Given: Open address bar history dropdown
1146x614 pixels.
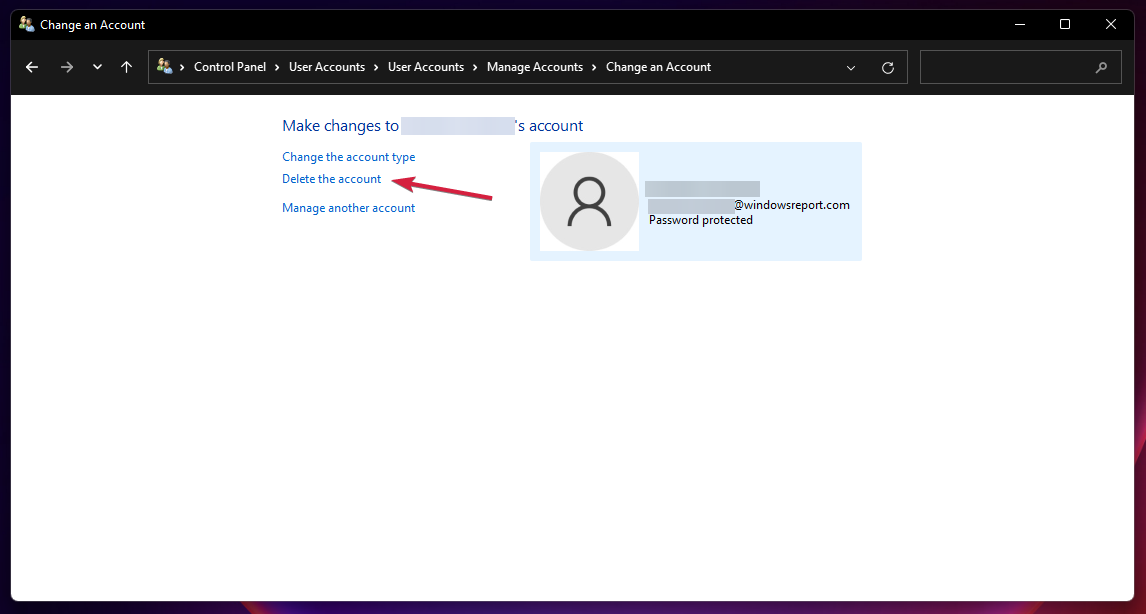Looking at the screenshot, I should 851,68.
